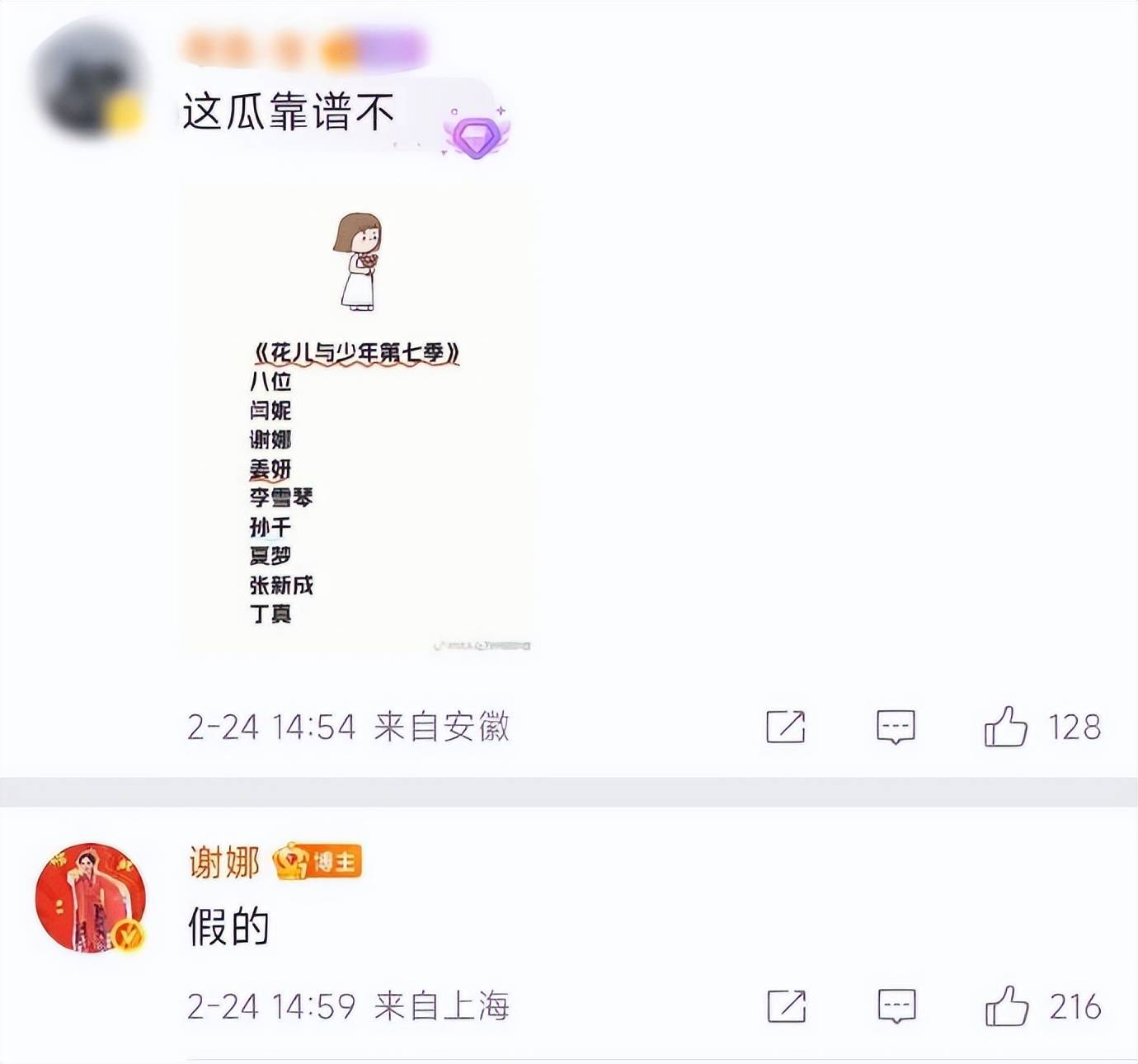This screenshot has width=1138, height=1064.
Task: Select the 假的 reply text
Action: [228, 926]
